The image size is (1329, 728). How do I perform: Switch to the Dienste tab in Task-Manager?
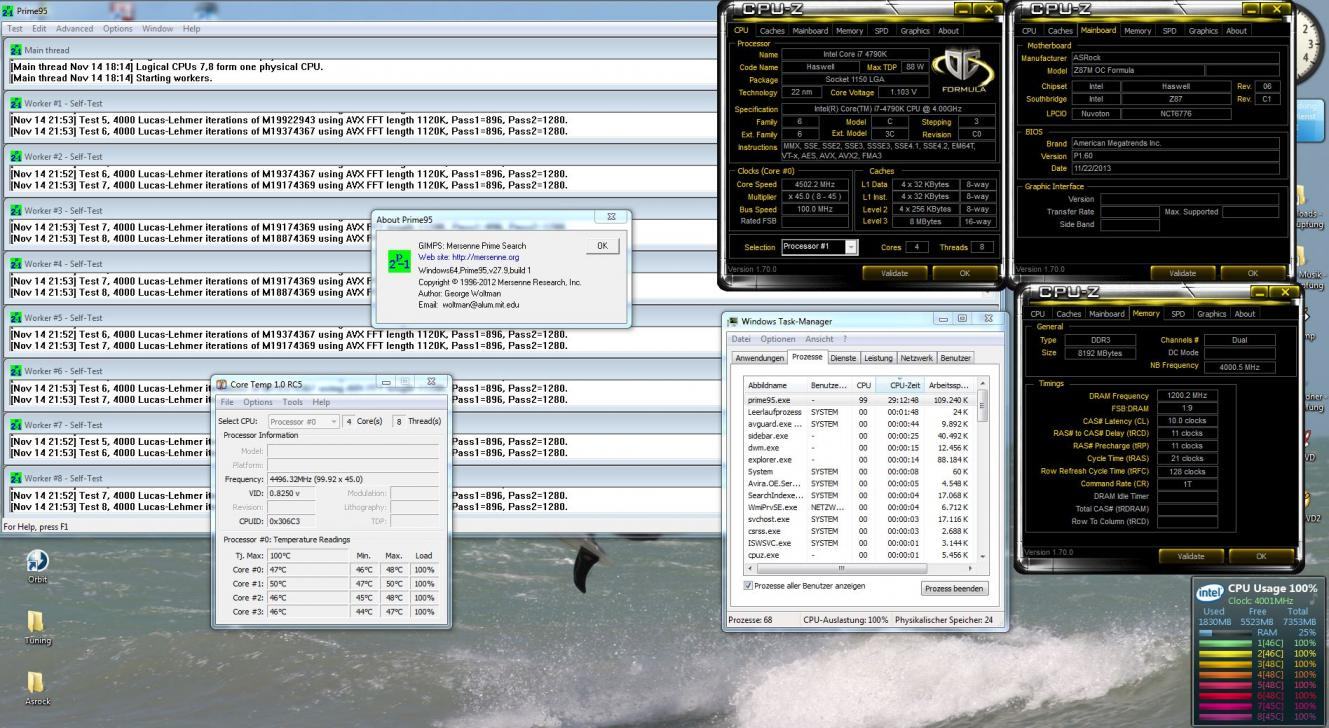pyautogui.click(x=845, y=357)
